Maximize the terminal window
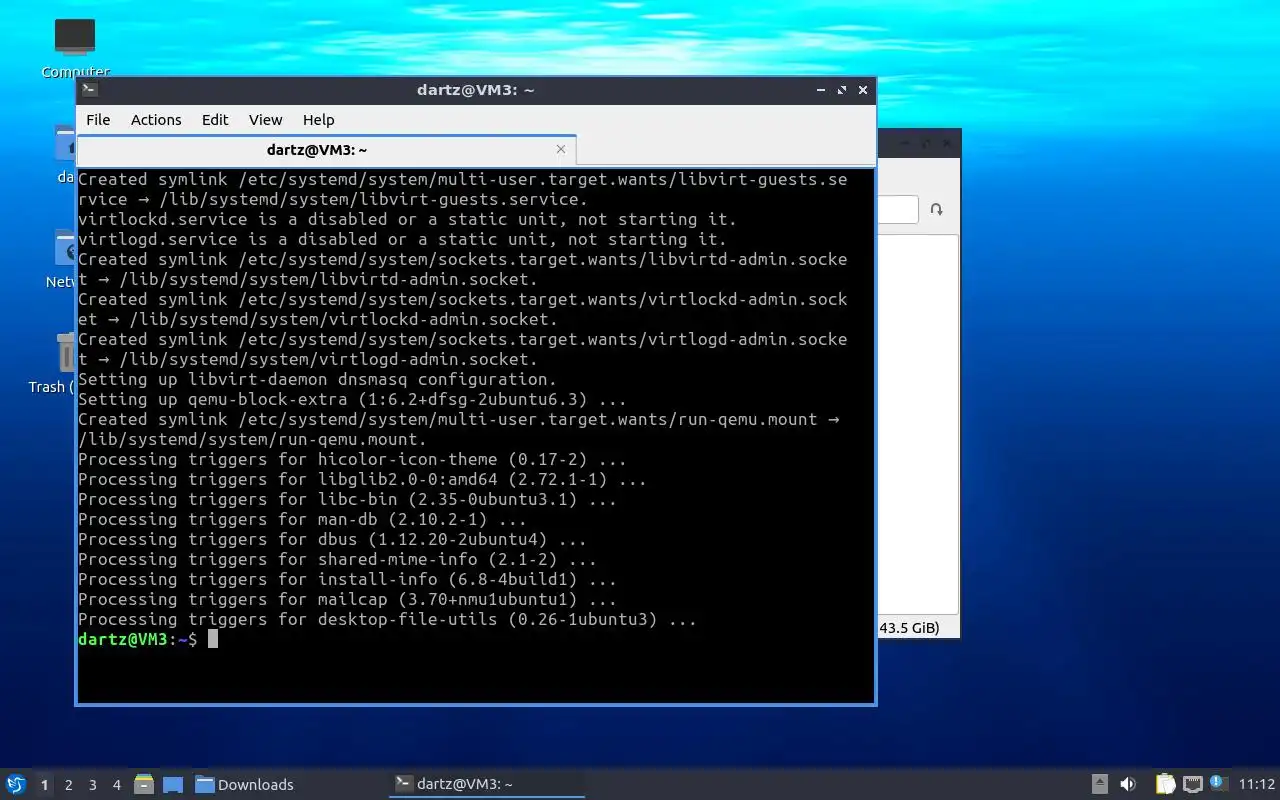The image size is (1280, 800). coord(842,90)
